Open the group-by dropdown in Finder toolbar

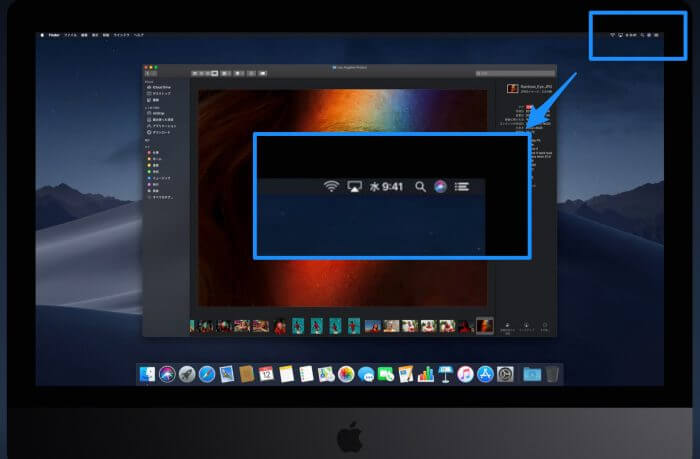[226, 73]
